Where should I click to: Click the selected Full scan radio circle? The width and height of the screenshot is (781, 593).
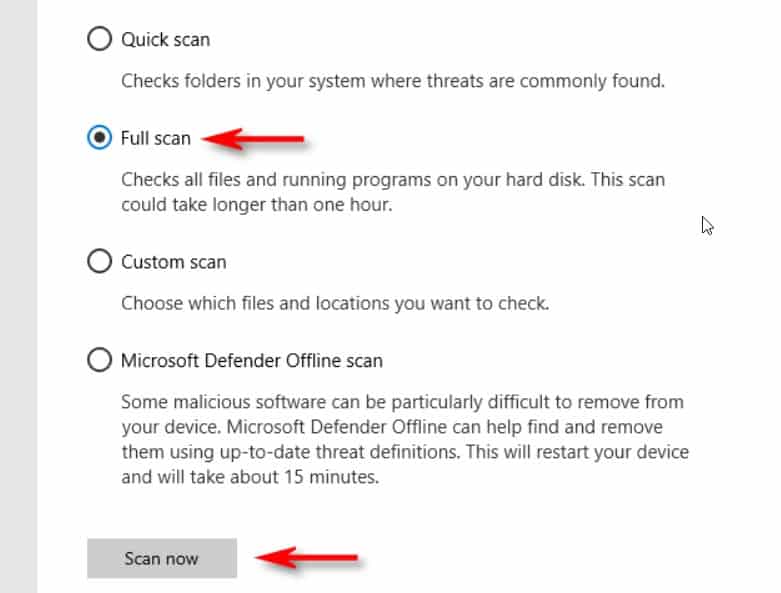pyautogui.click(x=99, y=138)
